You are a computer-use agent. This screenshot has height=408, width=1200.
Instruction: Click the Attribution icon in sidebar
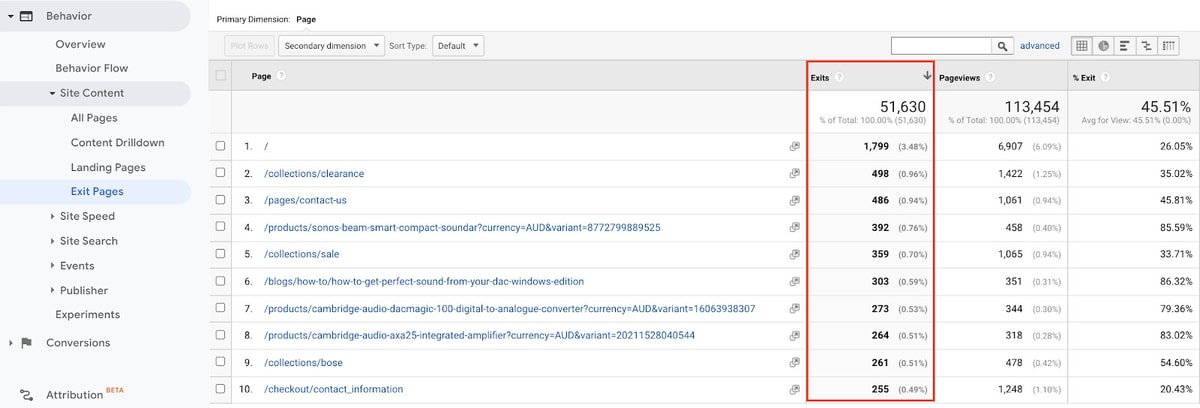pyautogui.click(x=26, y=394)
